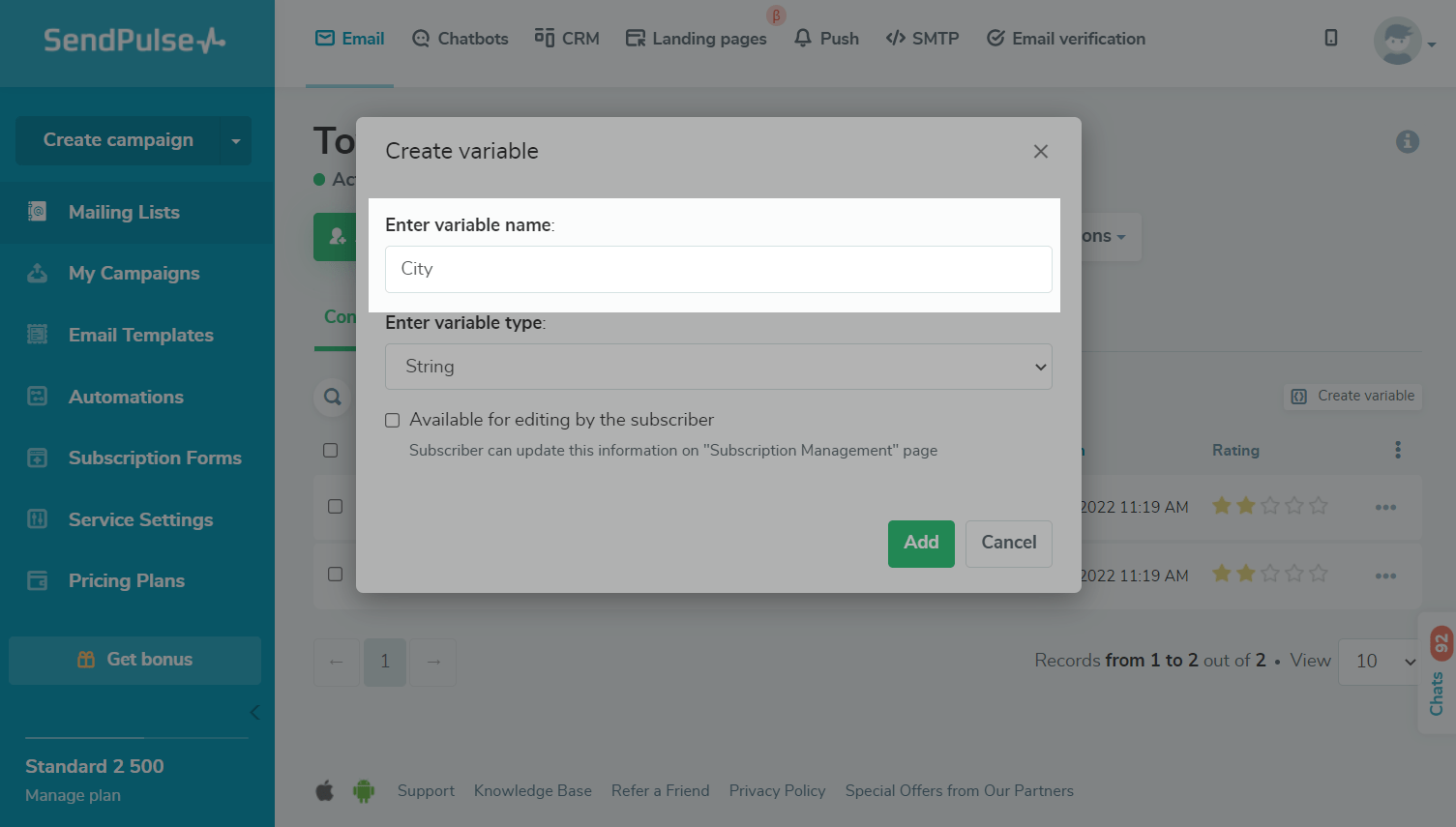Open the column options vertical dots

[x=1398, y=450]
